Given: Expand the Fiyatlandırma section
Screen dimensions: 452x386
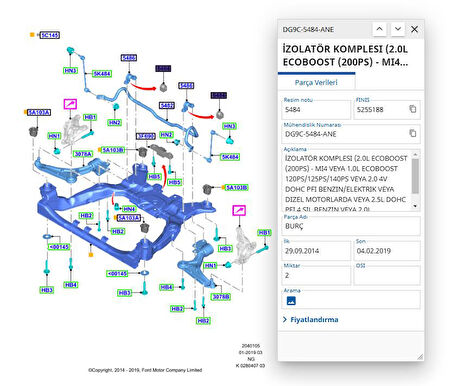Looking at the screenshot, I should coord(311,320).
